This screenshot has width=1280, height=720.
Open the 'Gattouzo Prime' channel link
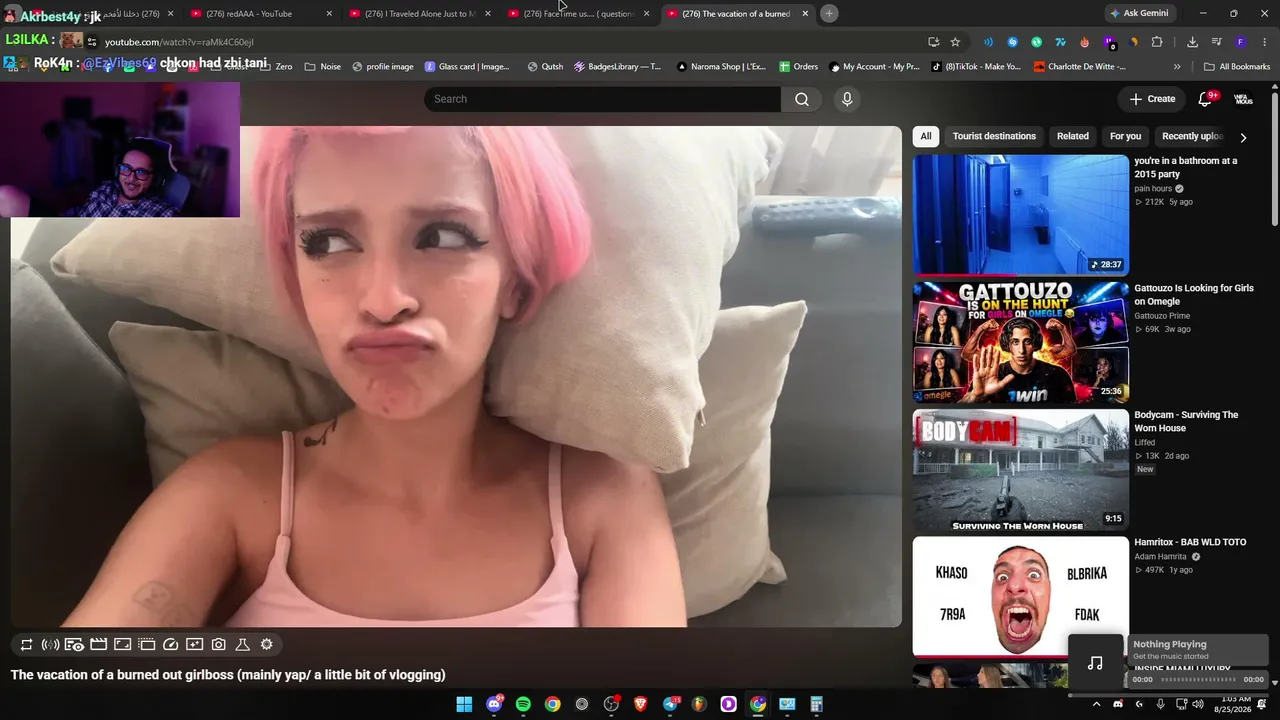tap(1162, 316)
